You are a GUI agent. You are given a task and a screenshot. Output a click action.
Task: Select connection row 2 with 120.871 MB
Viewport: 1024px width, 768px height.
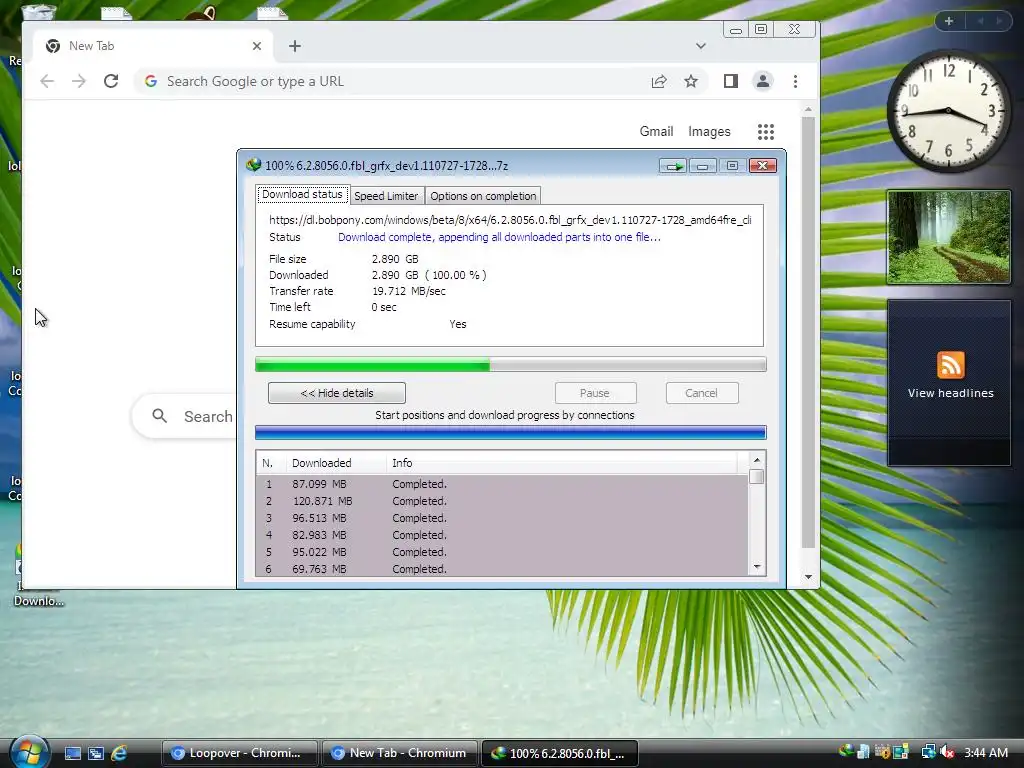tap(502, 501)
